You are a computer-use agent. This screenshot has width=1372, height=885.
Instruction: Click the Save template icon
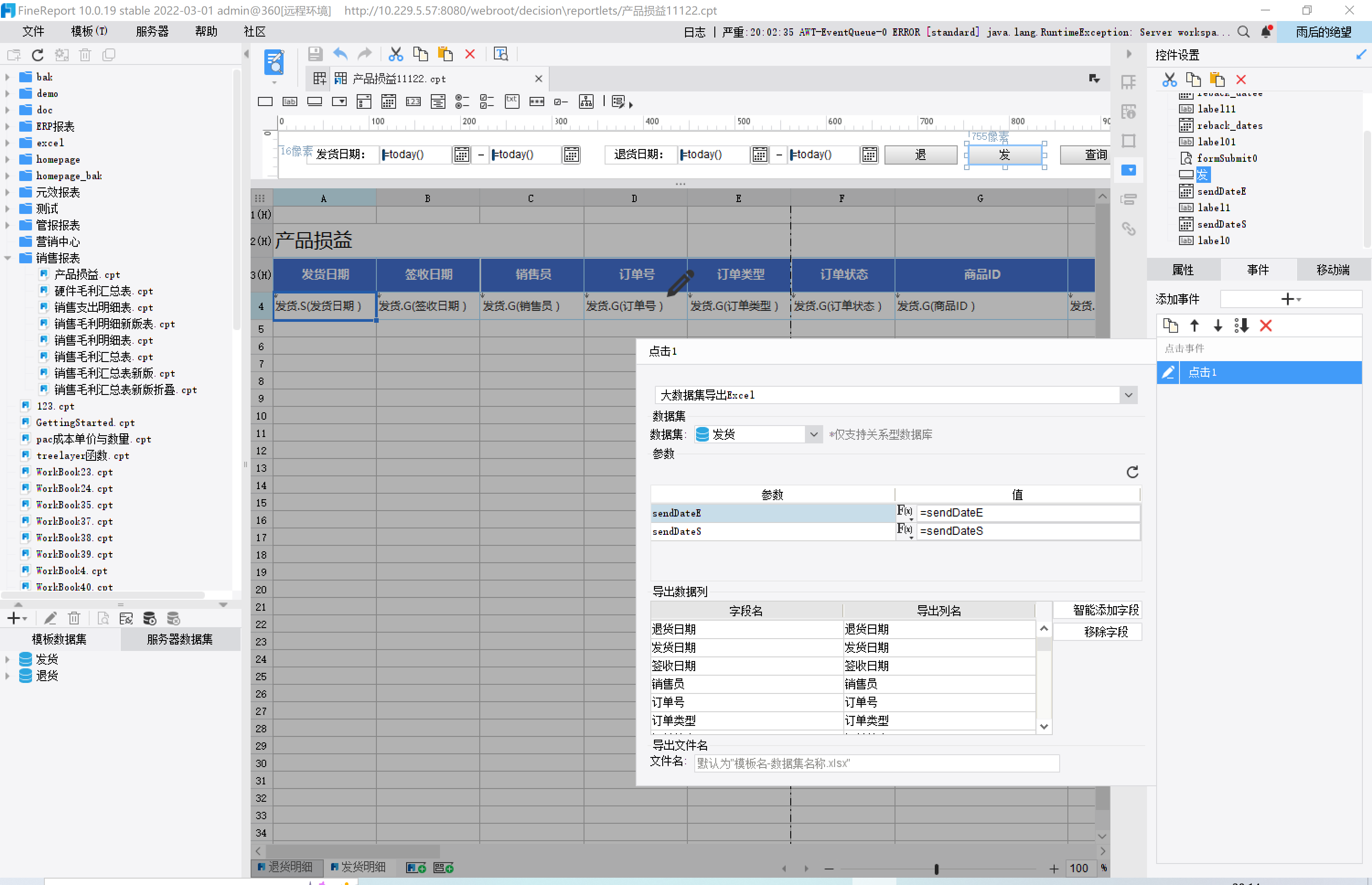coord(315,54)
